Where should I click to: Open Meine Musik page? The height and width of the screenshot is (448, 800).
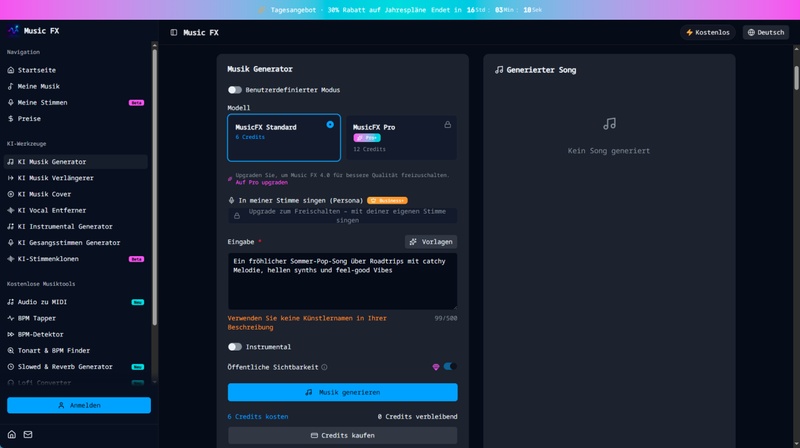[x=76, y=86]
